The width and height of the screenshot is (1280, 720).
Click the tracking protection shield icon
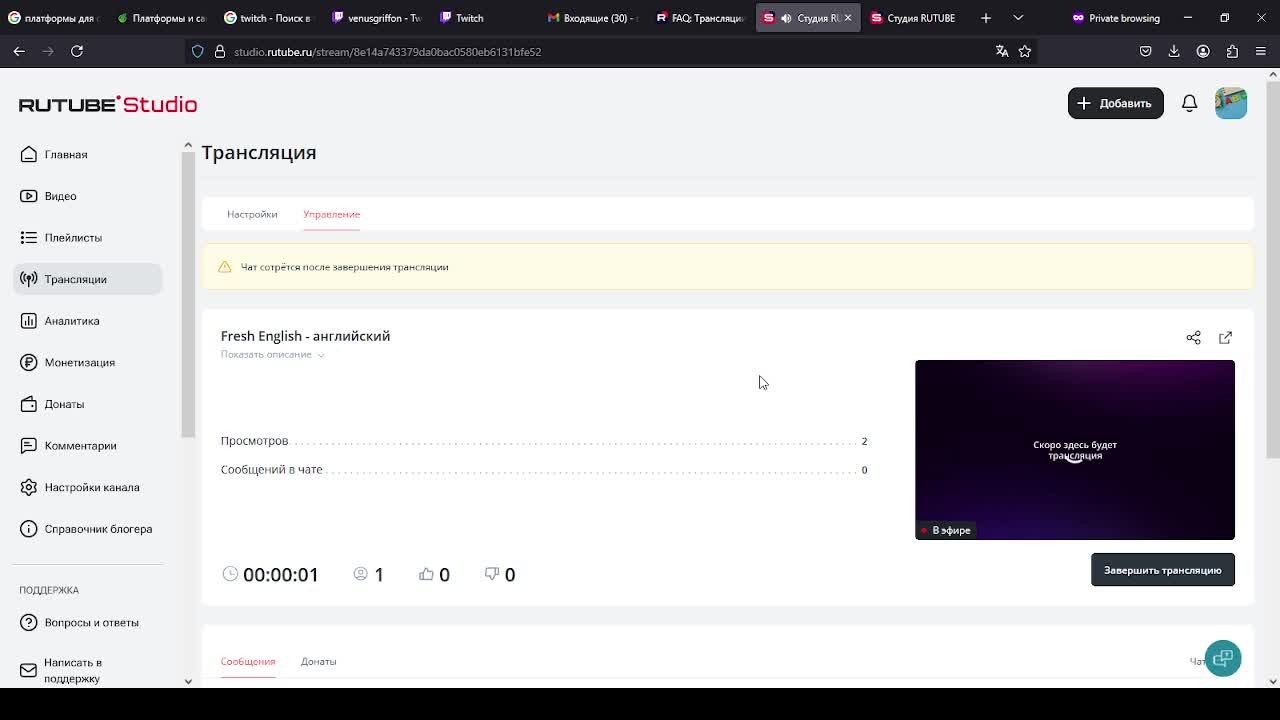(198, 51)
